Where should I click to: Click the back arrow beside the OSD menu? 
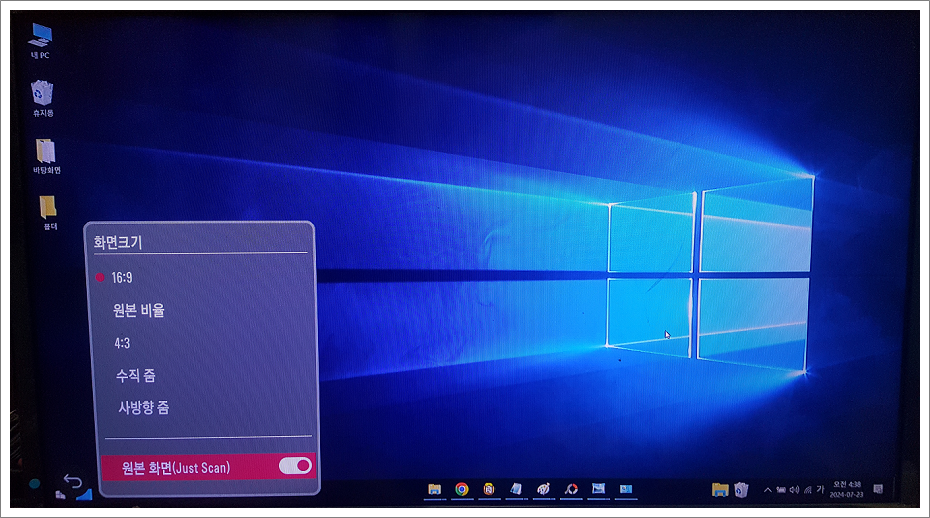point(72,481)
